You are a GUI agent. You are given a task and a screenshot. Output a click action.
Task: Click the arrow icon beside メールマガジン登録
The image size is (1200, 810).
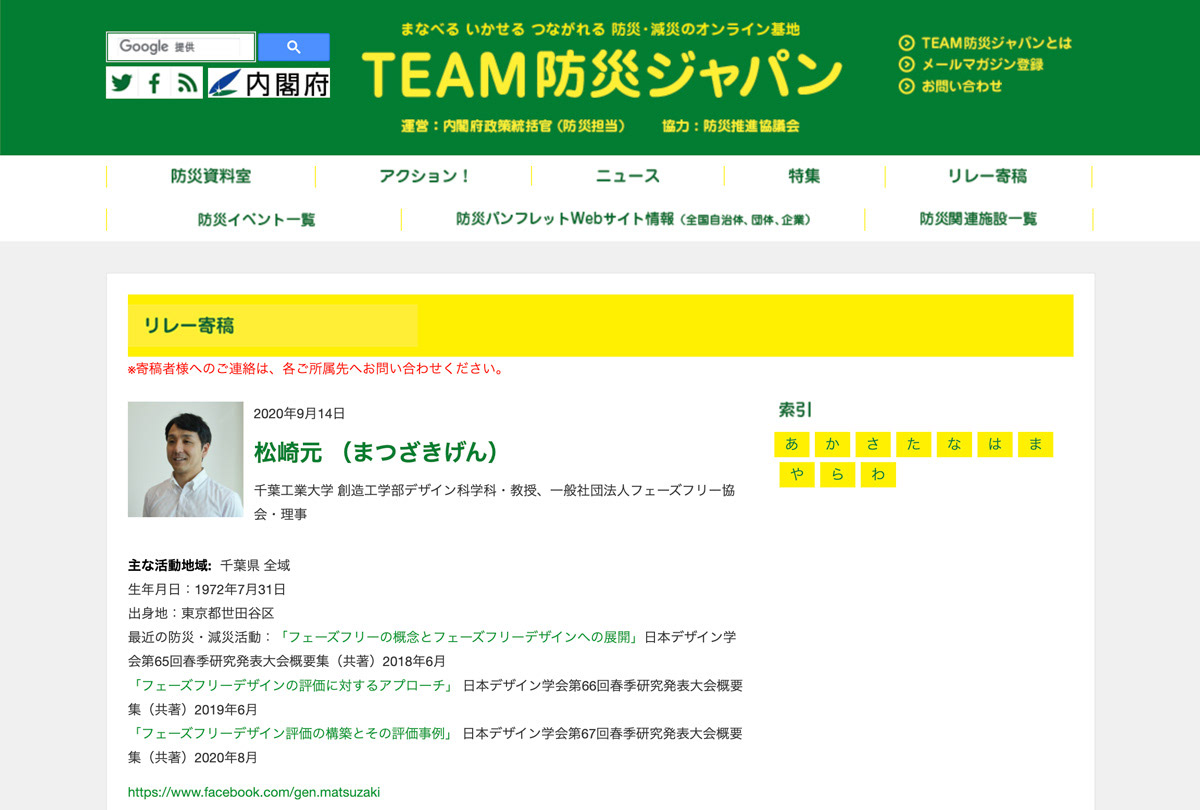point(907,64)
